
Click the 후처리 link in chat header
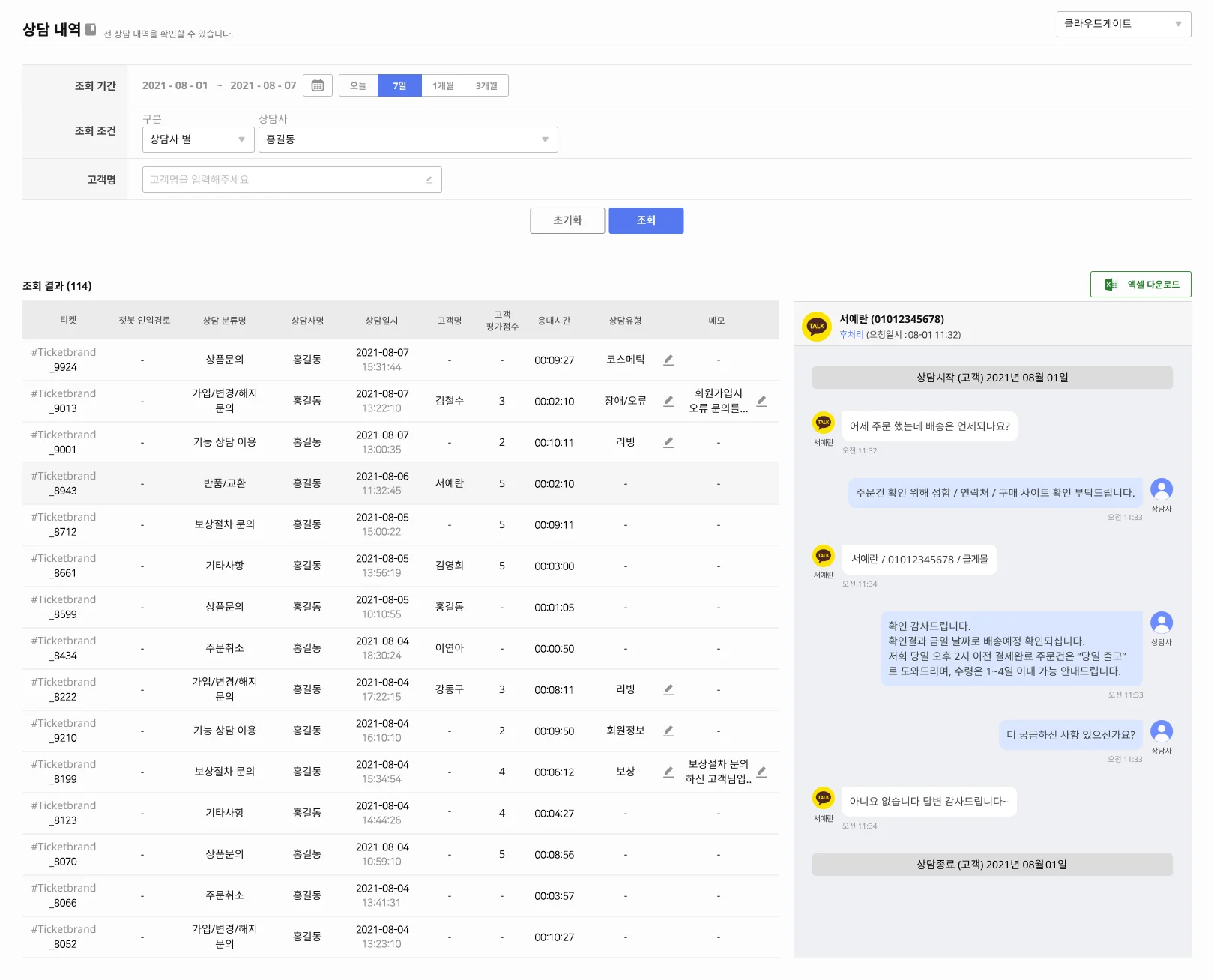[x=851, y=335]
